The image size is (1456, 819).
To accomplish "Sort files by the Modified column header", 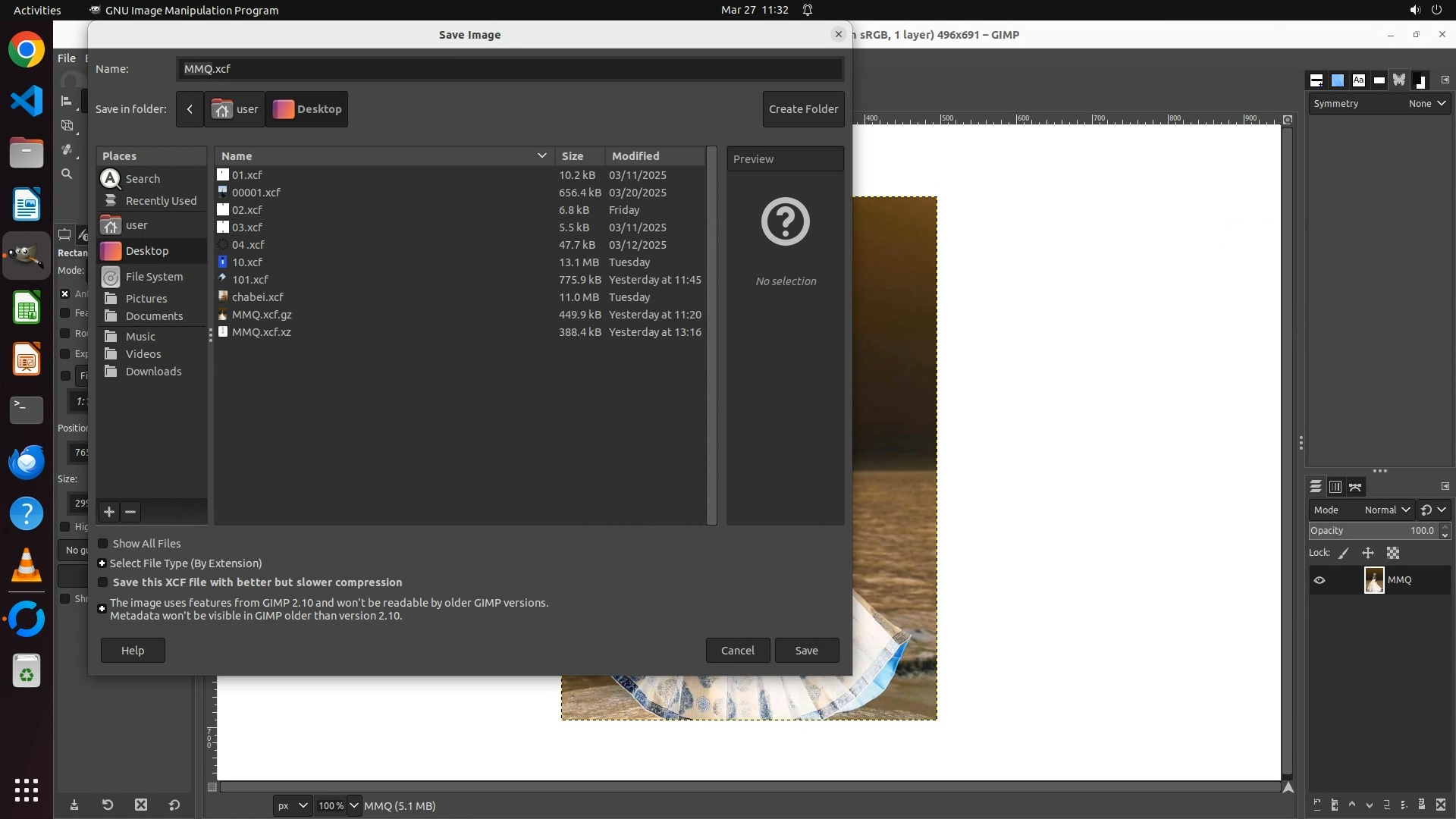I will 635,156.
